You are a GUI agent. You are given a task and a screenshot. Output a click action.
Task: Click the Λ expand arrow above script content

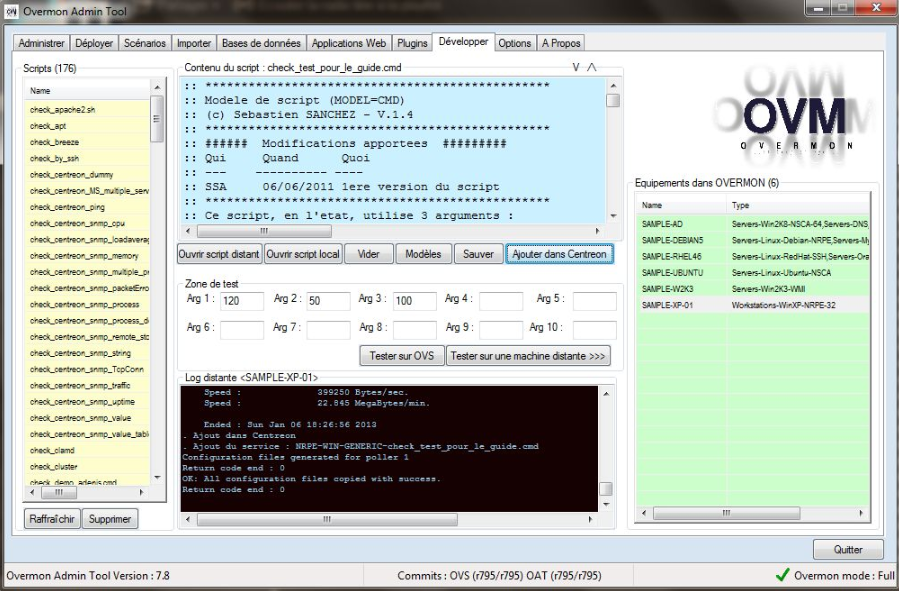point(592,67)
